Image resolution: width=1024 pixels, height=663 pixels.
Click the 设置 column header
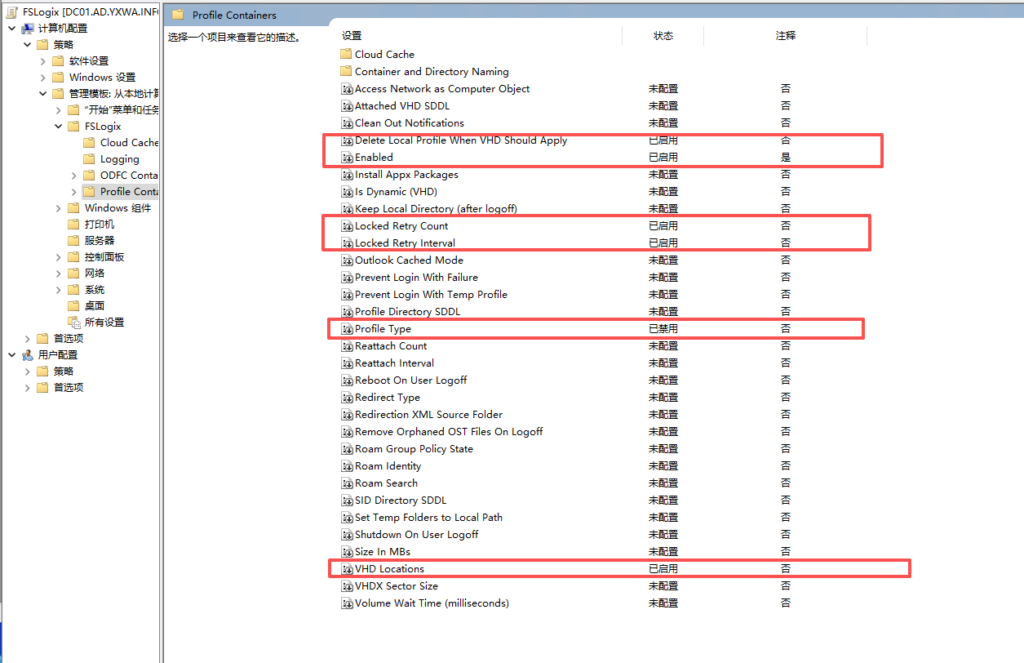[352, 35]
